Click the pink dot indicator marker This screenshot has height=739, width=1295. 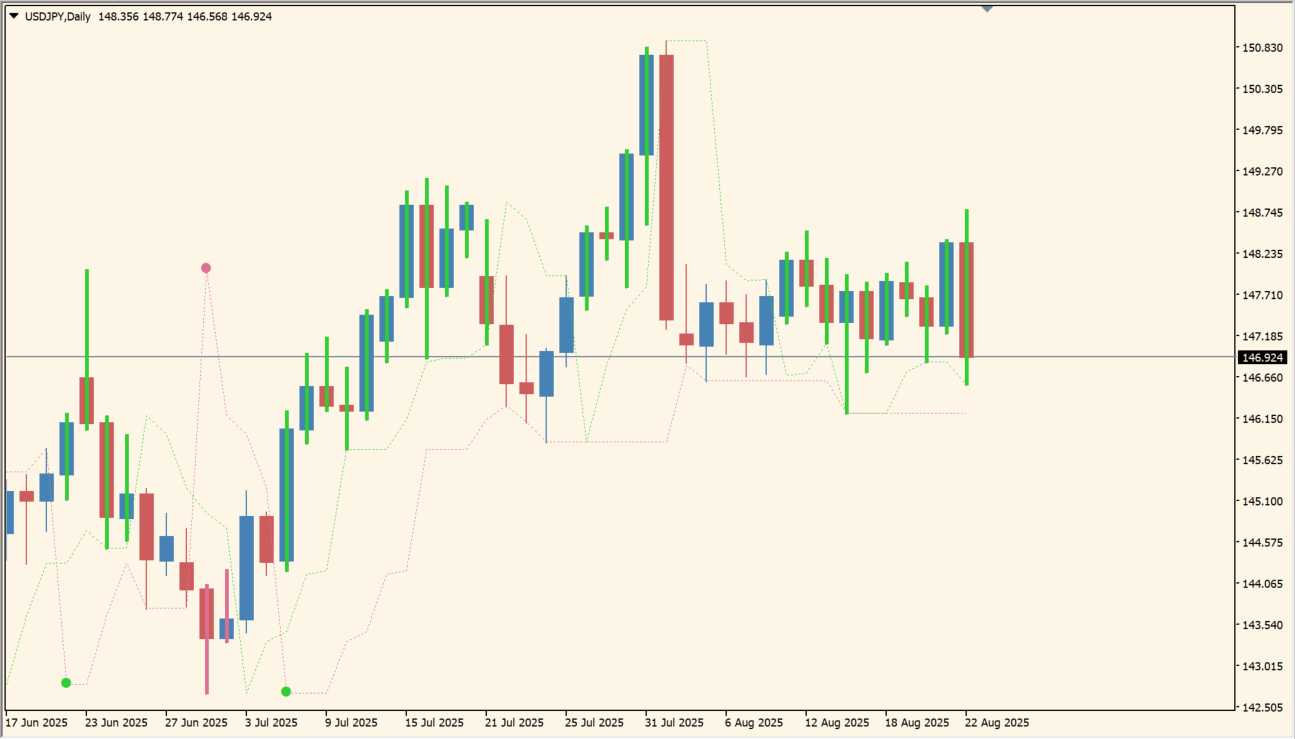click(x=206, y=268)
